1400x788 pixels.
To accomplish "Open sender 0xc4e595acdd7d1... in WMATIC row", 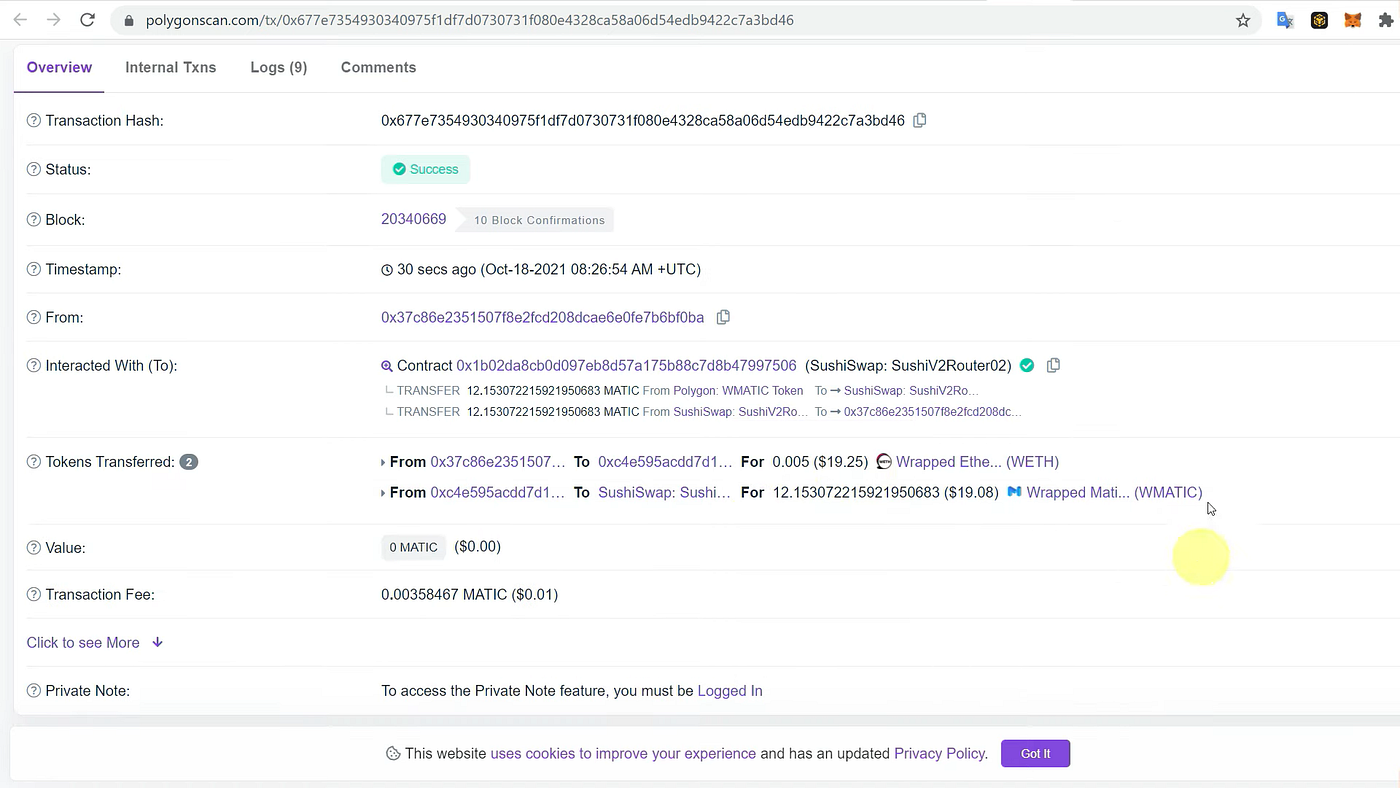I will tap(498, 492).
